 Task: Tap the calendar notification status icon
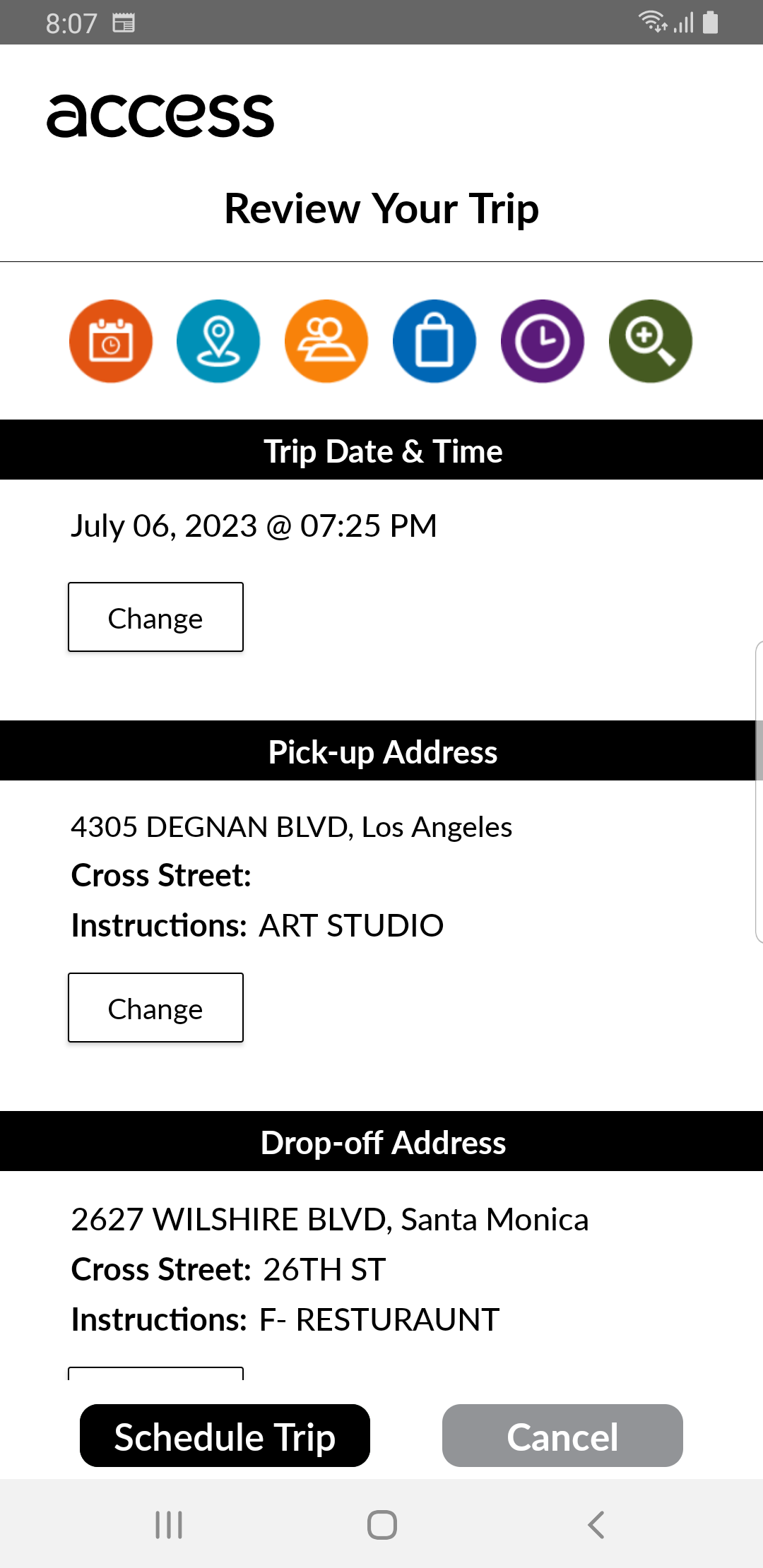tap(124, 23)
